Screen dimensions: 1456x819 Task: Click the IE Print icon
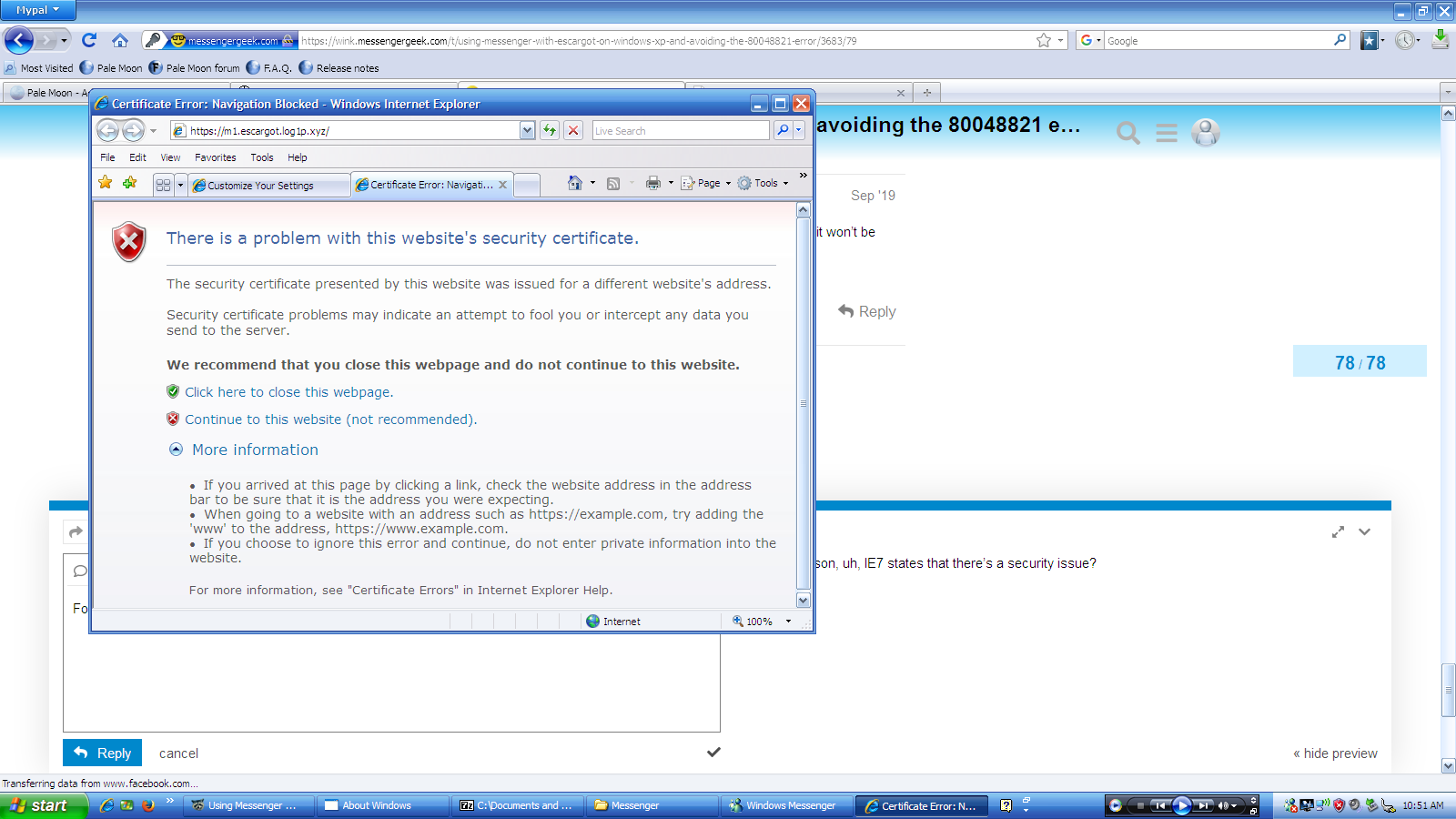(653, 183)
